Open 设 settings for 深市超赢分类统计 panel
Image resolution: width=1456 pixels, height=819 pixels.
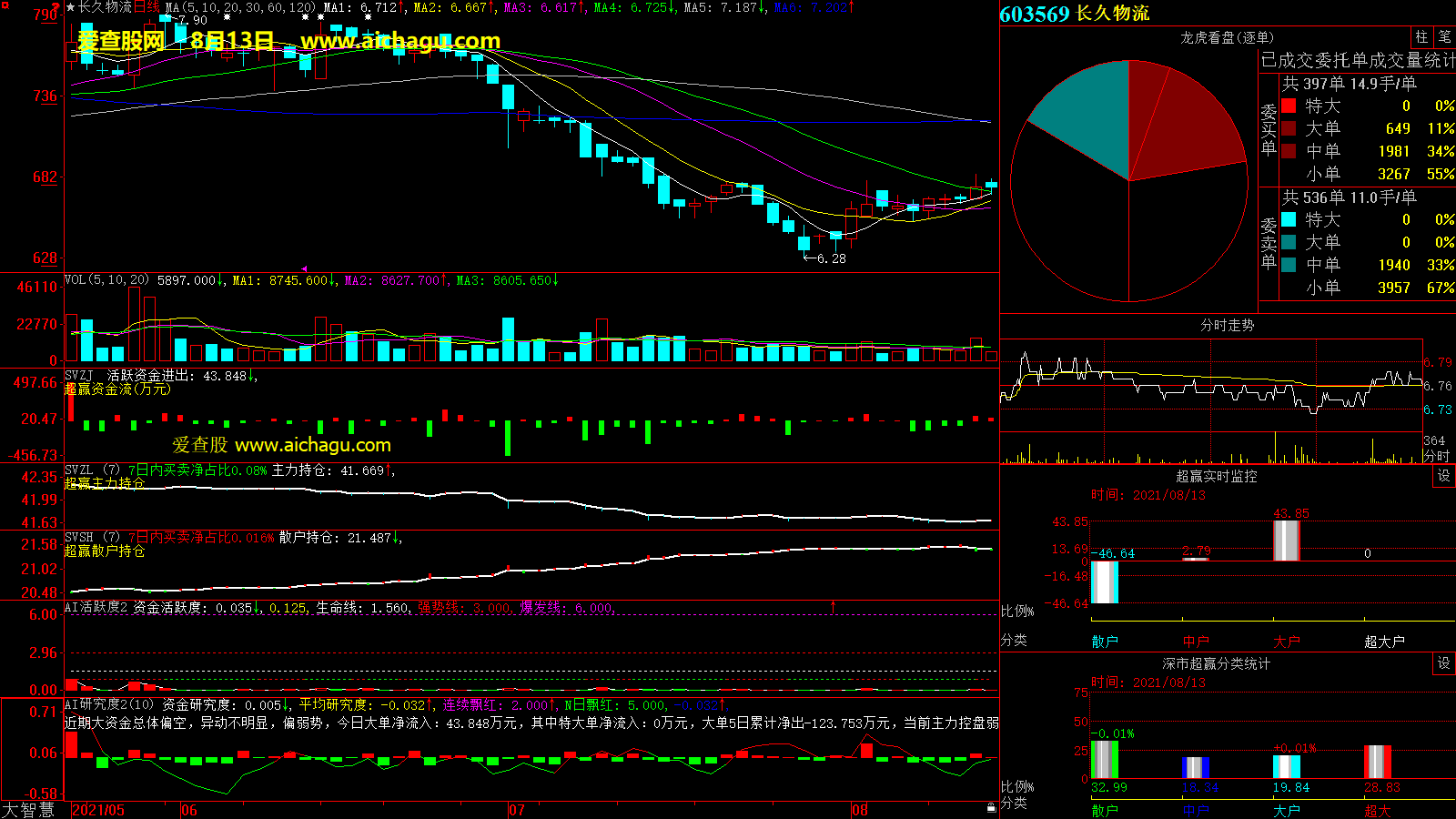tap(1444, 663)
